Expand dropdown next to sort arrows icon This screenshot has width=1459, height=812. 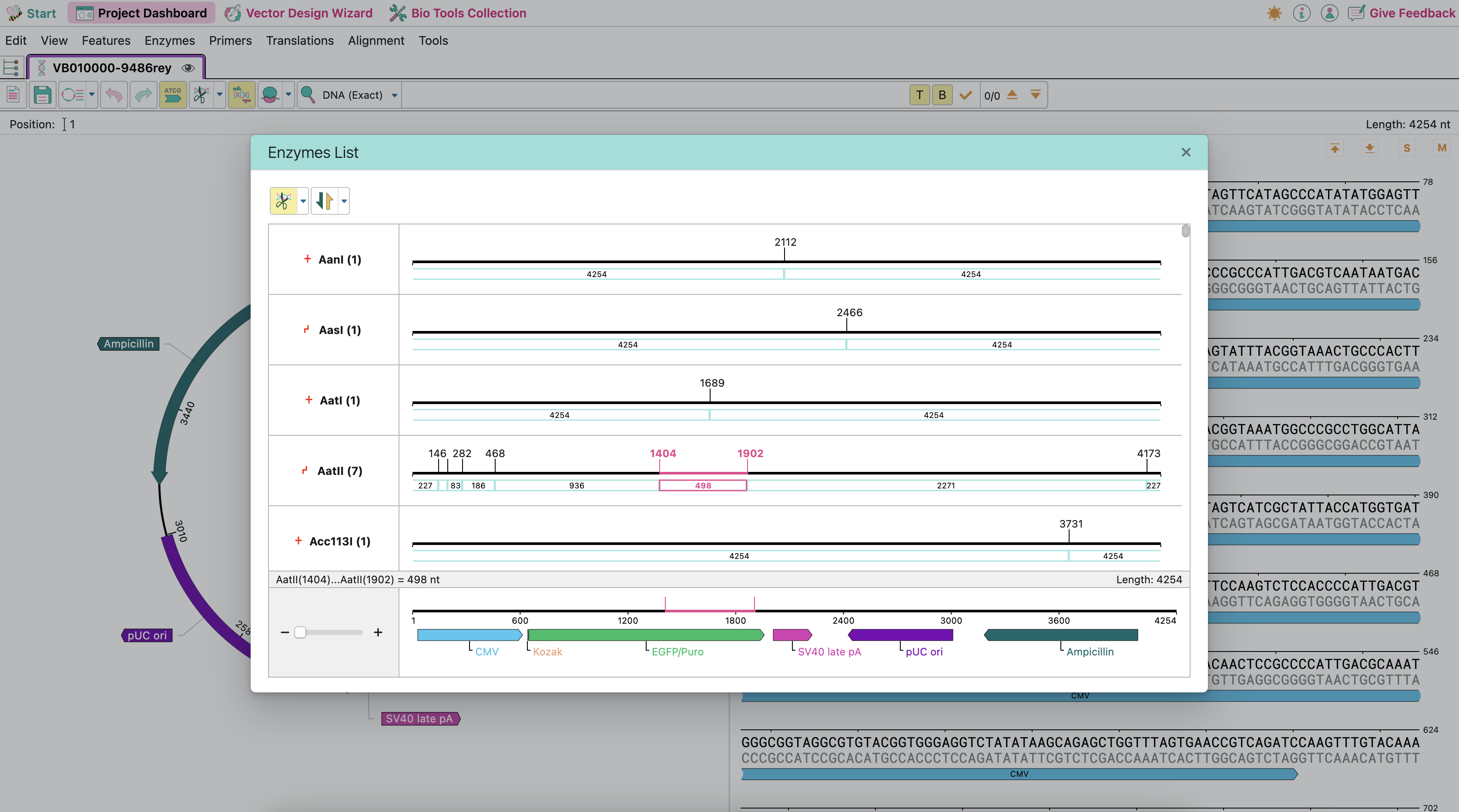(x=344, y=201)
